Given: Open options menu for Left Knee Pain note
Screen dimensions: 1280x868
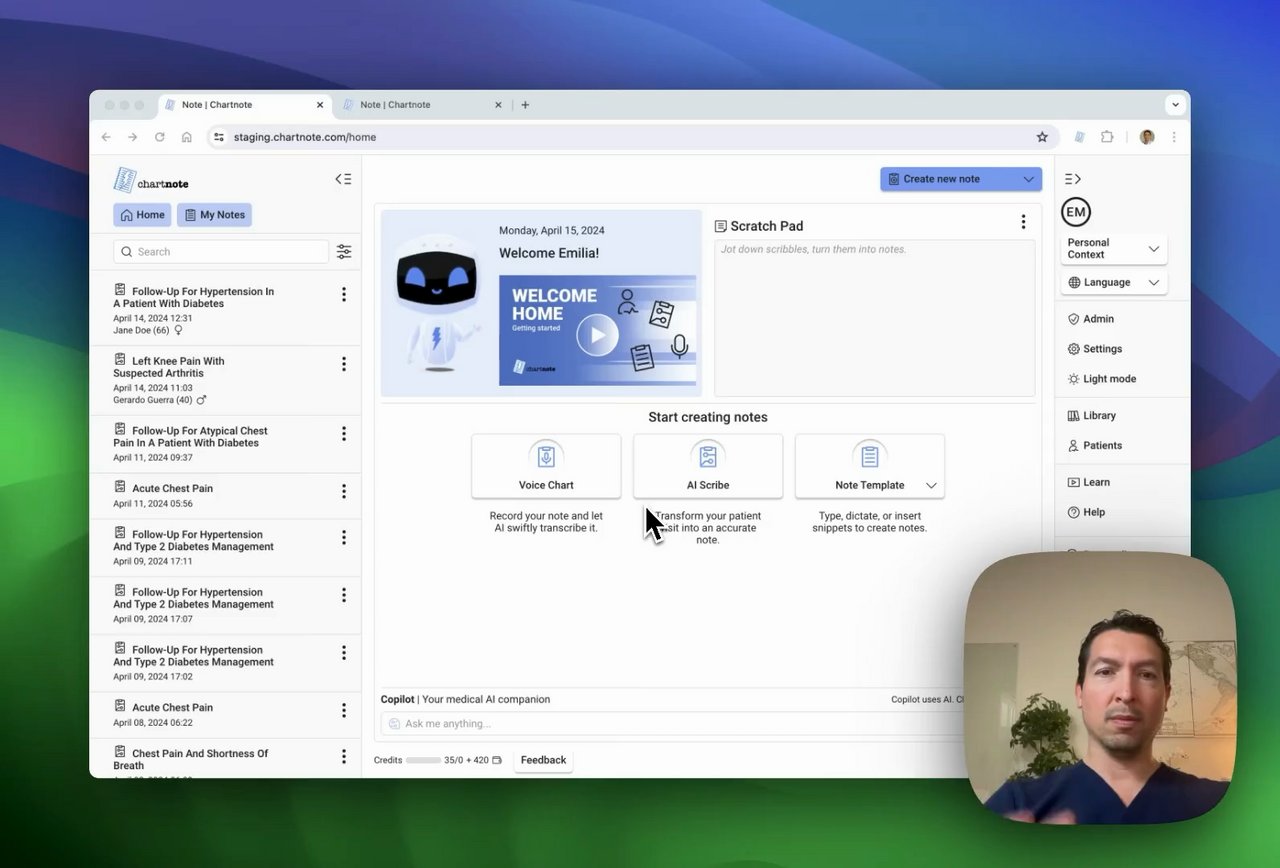Looking at the screenshot, I should coord(344,364).
